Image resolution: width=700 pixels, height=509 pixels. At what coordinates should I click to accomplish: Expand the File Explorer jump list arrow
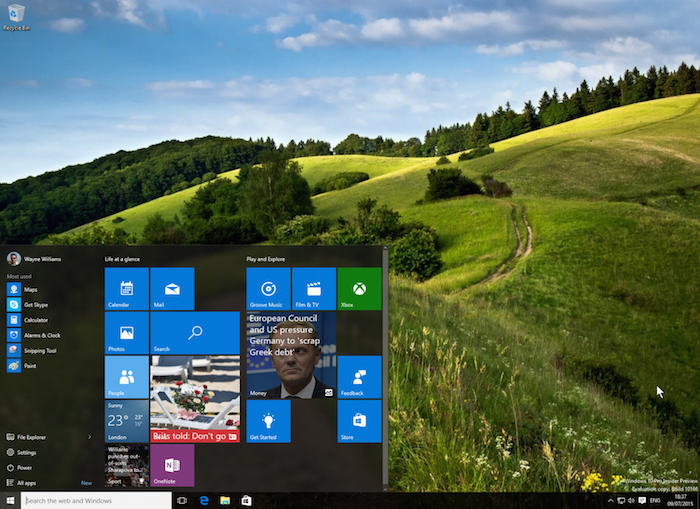tap(90, 437)
